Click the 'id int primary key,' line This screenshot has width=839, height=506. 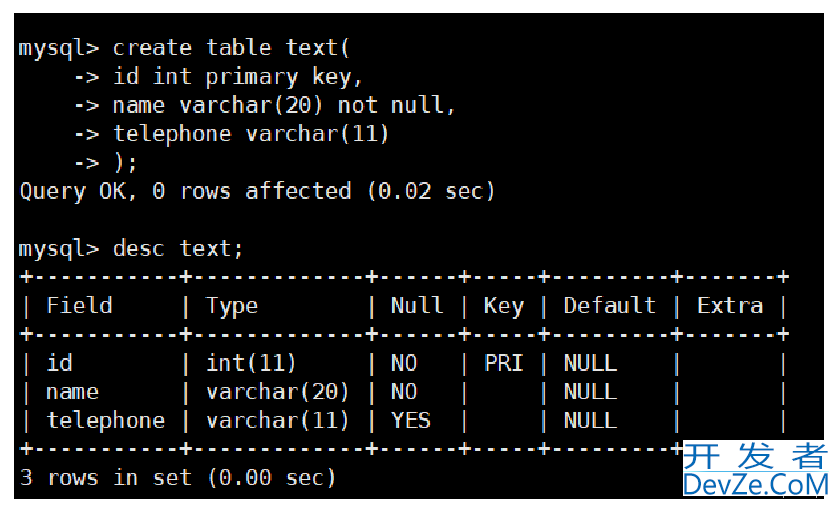pos(218,77)
